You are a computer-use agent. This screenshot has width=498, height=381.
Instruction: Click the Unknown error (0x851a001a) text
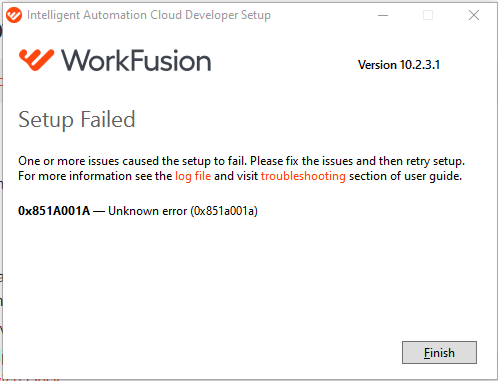click(x=183, y=211)
